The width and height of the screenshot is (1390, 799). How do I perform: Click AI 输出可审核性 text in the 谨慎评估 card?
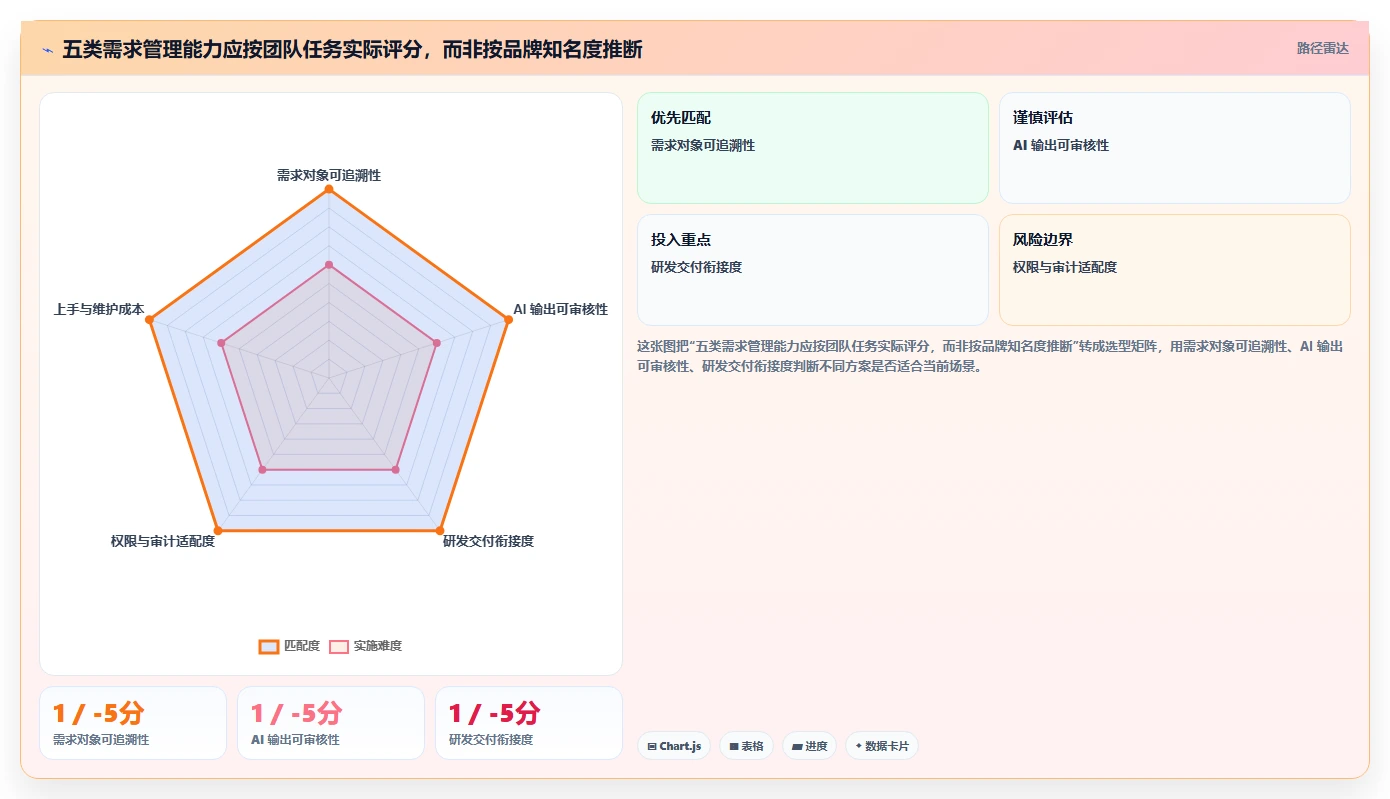tap(1061, 145)
